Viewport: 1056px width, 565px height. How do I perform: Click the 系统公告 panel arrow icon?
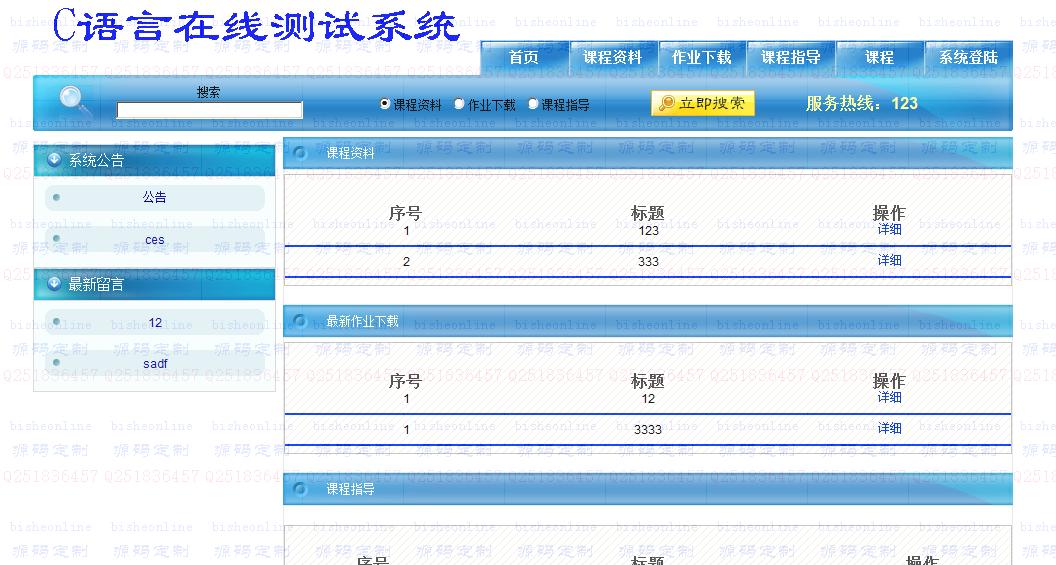54,159
